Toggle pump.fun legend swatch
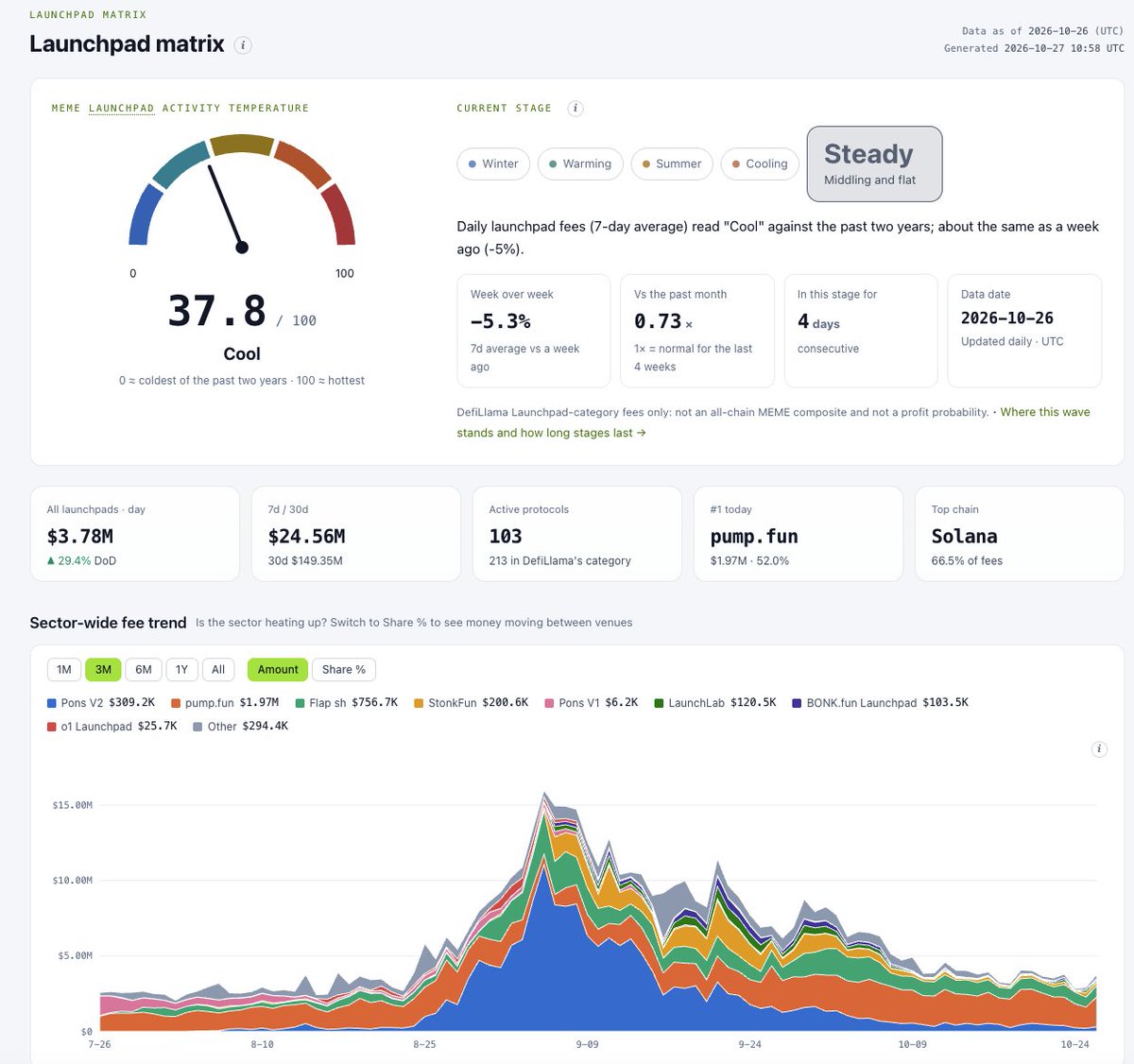This screenshot has height=1064, width=1134. (x=176, y=703)
